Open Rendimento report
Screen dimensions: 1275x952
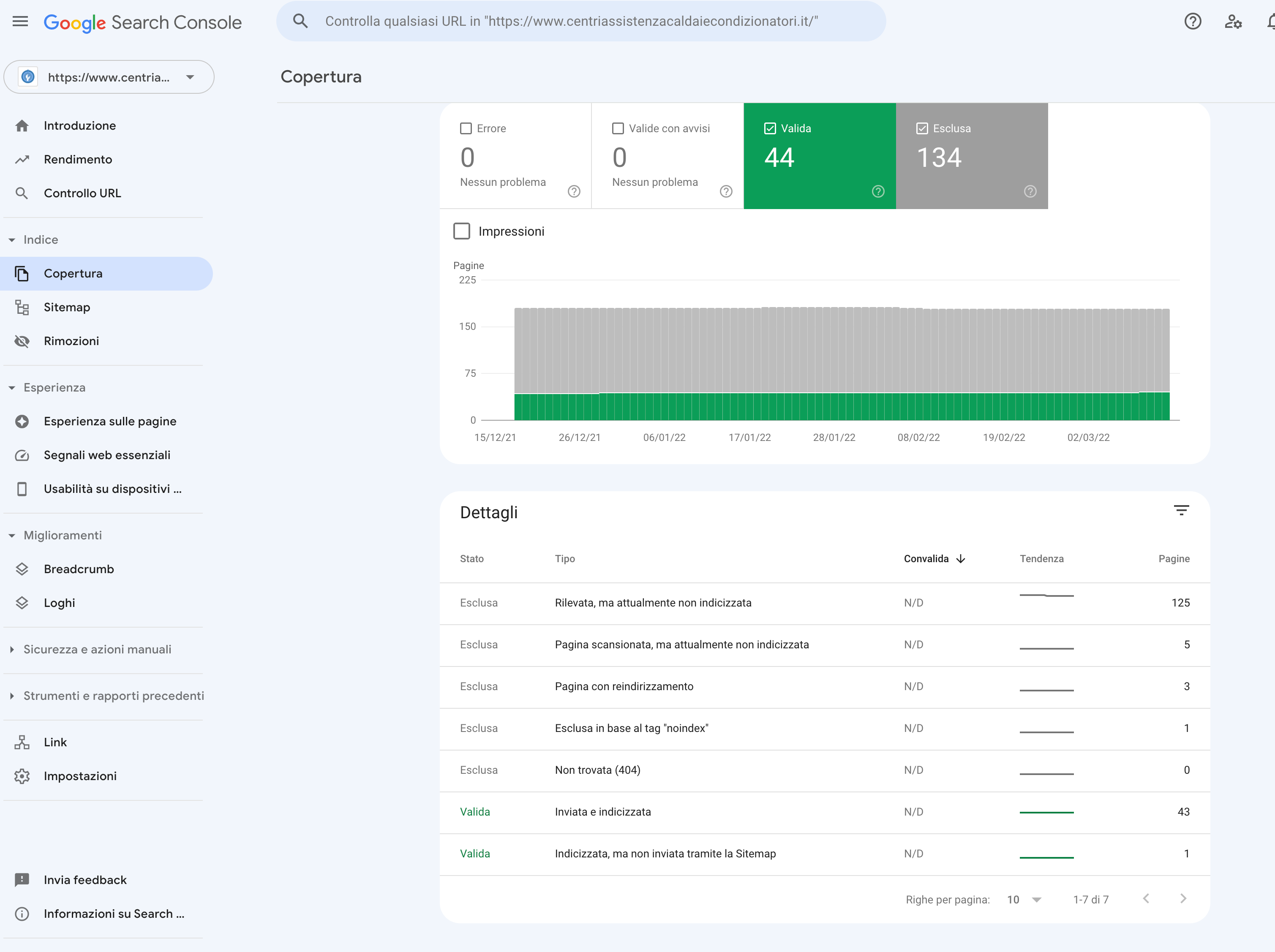click(x=78, y=160)
